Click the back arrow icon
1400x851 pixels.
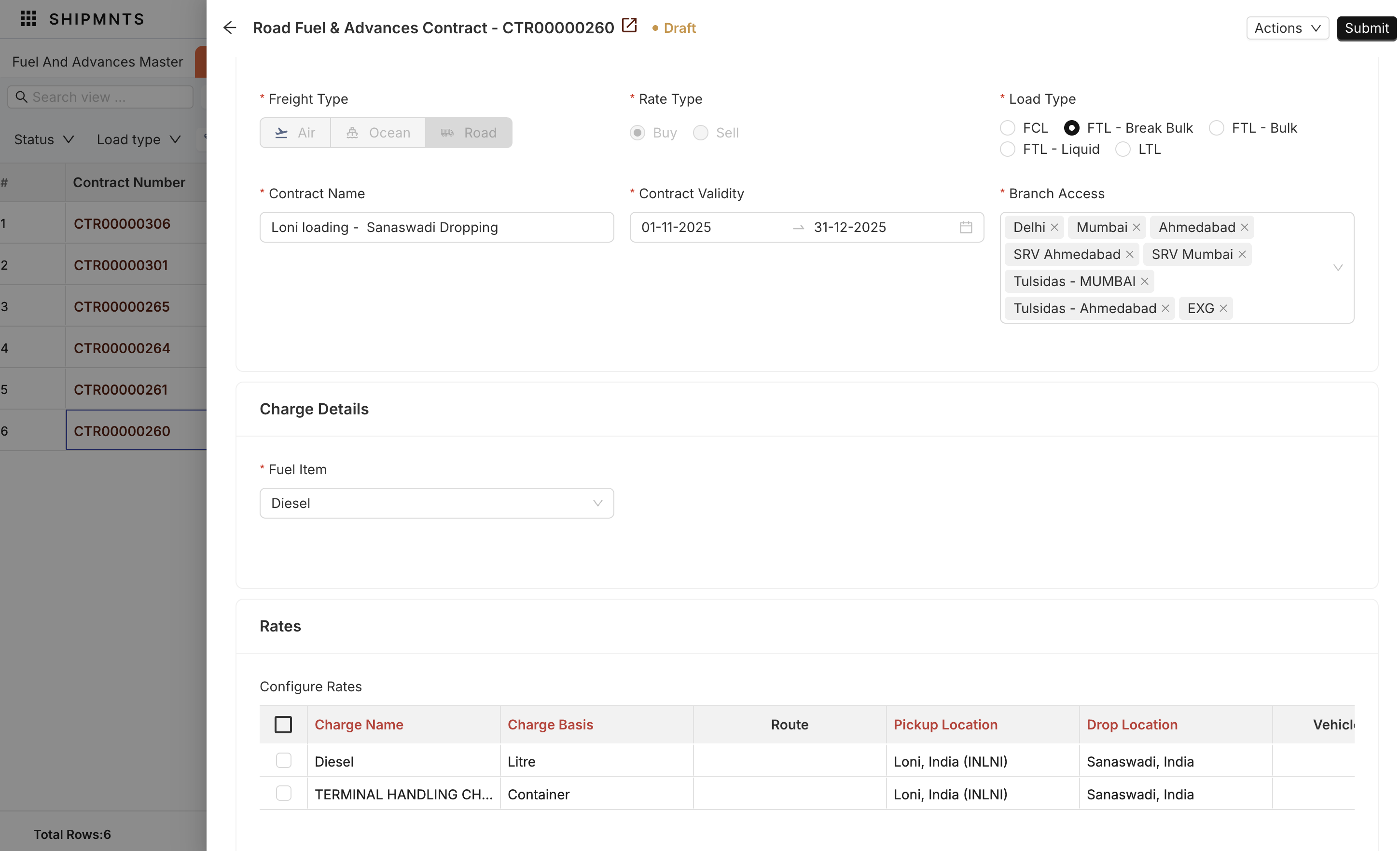230,28
